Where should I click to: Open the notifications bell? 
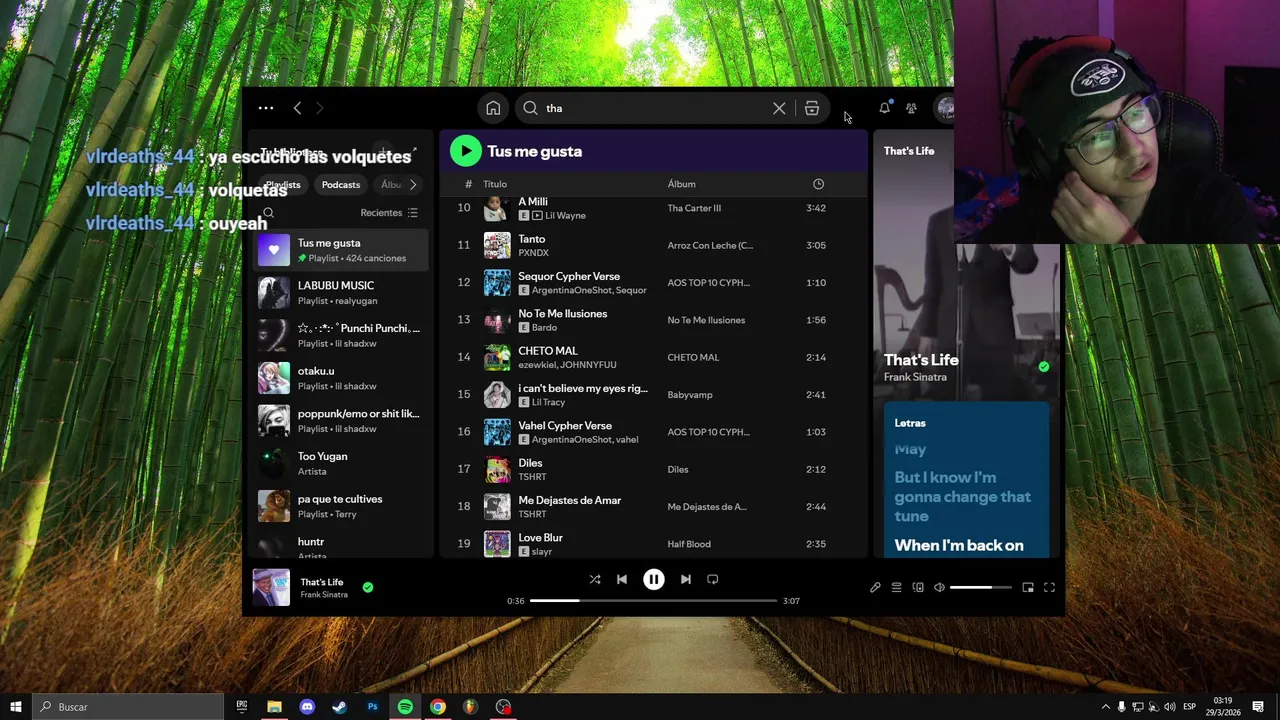pyautogui.click(x=884, y=108)
